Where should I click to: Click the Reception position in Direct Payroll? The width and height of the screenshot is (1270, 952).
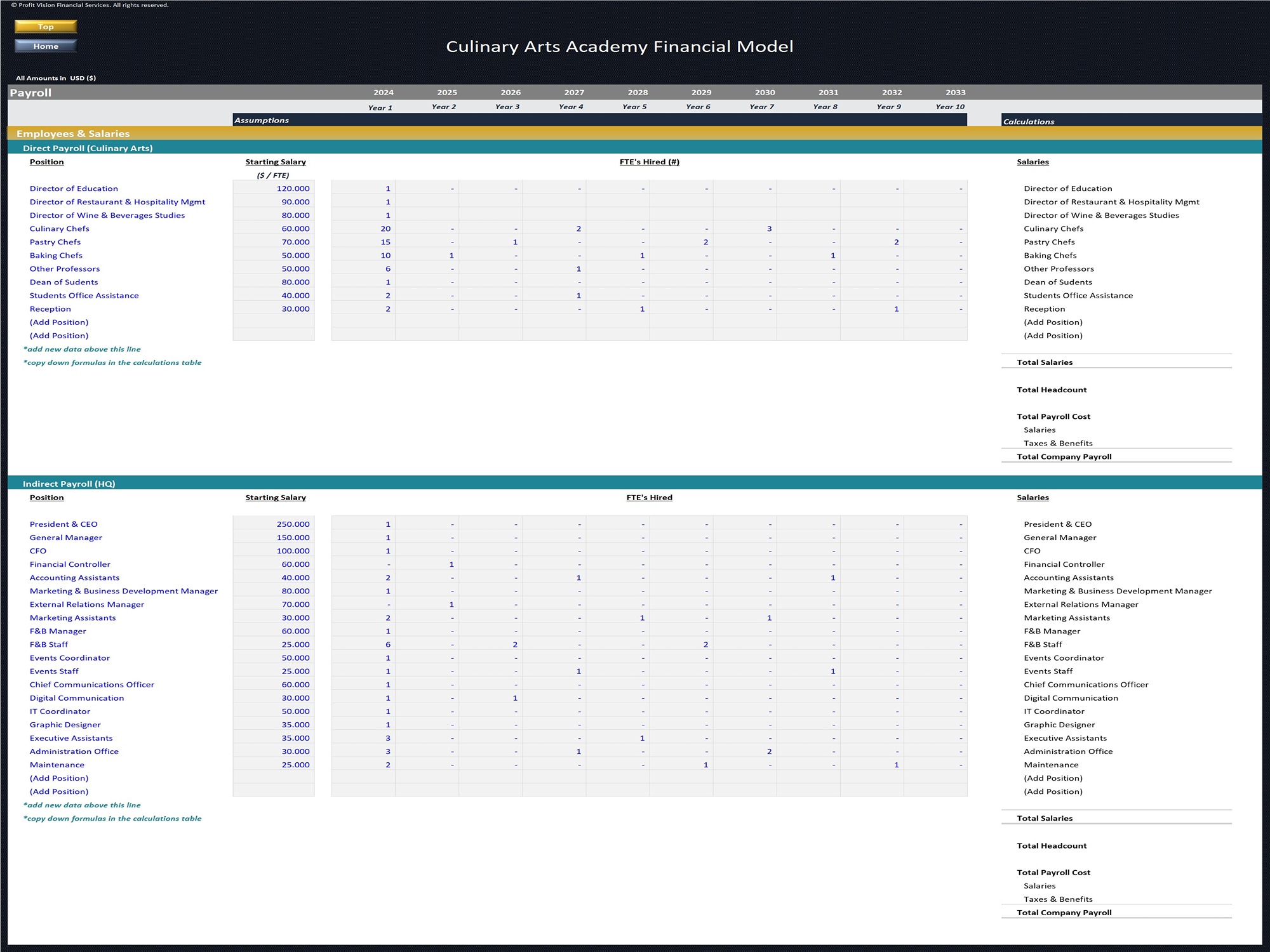point(50,308)
